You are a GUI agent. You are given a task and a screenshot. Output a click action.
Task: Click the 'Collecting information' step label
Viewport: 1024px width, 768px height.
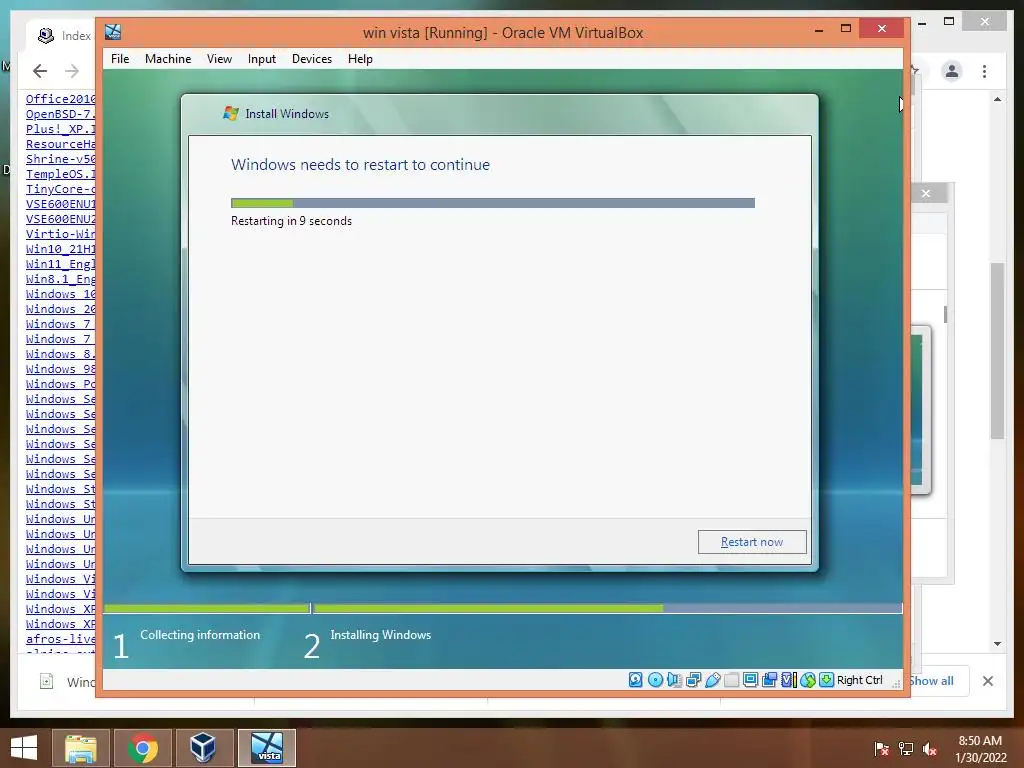pyautogui.click(x=200, y=635)
